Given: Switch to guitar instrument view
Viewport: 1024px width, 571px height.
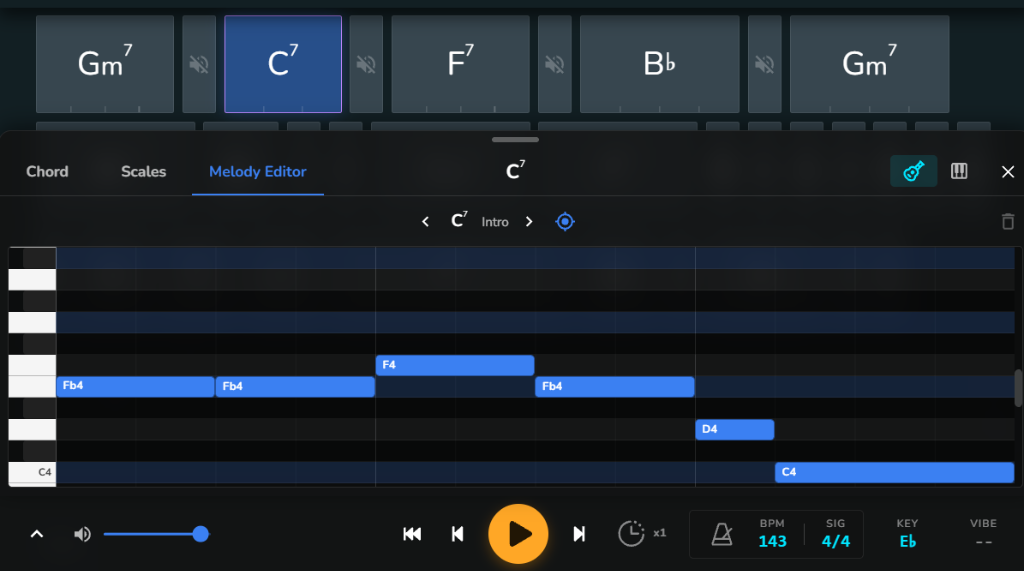Looking at the screenshot, I should [x=914, y=171].
